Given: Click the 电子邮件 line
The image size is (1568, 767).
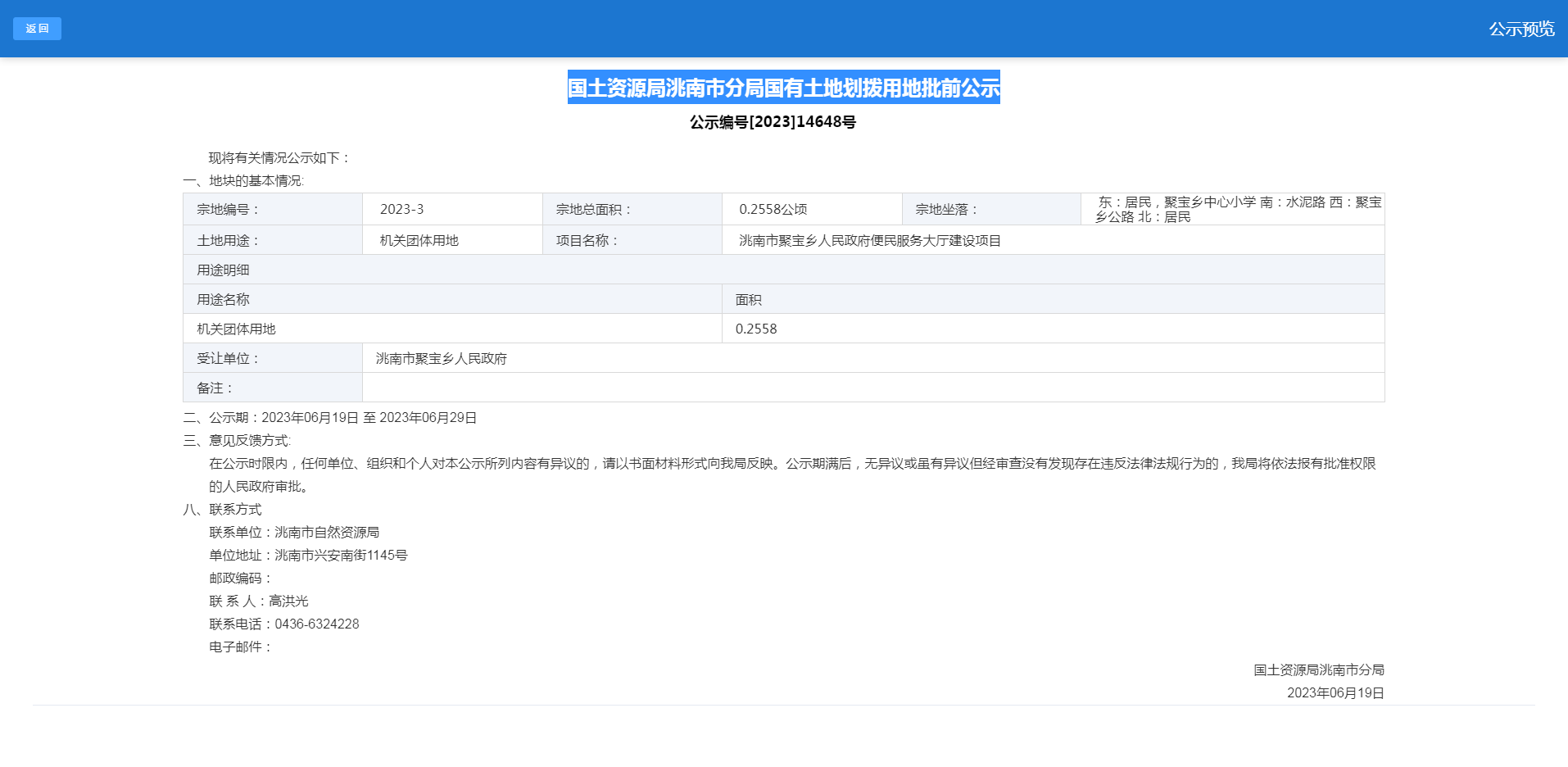Looking at the screenshot, I should coord(241,647).
